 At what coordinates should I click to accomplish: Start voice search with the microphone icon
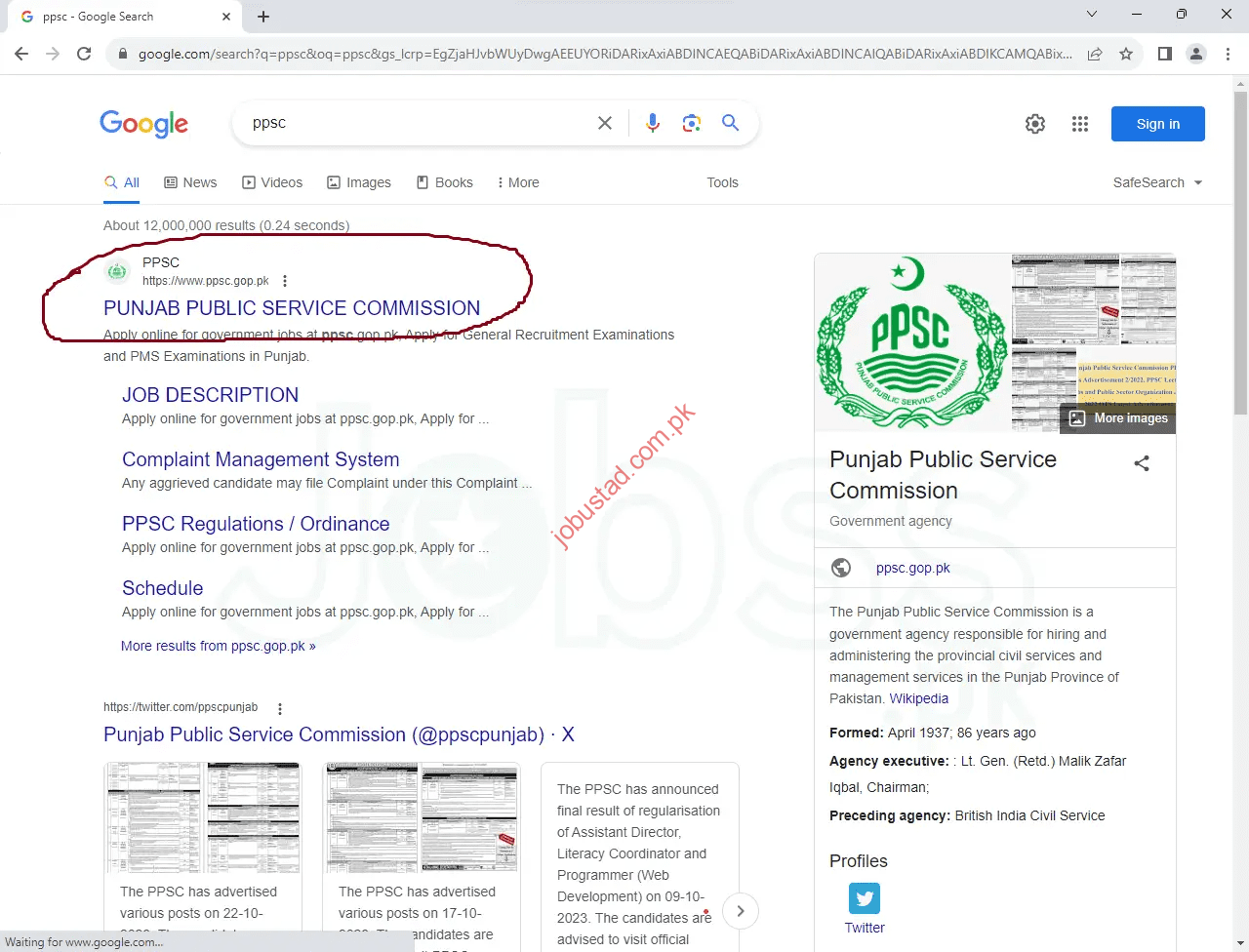coord(653,123)
